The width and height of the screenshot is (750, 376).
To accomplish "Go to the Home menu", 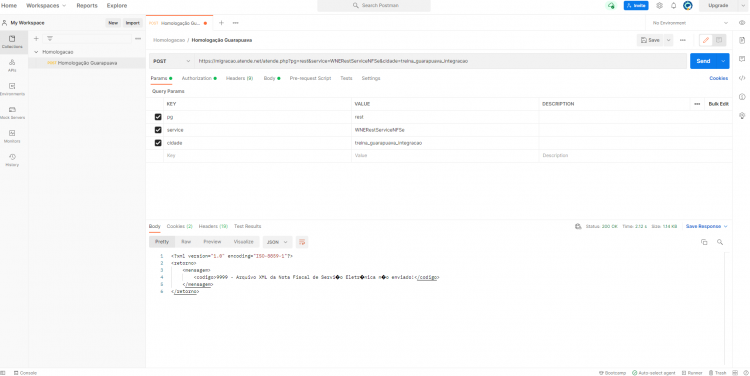I will 9,6.
